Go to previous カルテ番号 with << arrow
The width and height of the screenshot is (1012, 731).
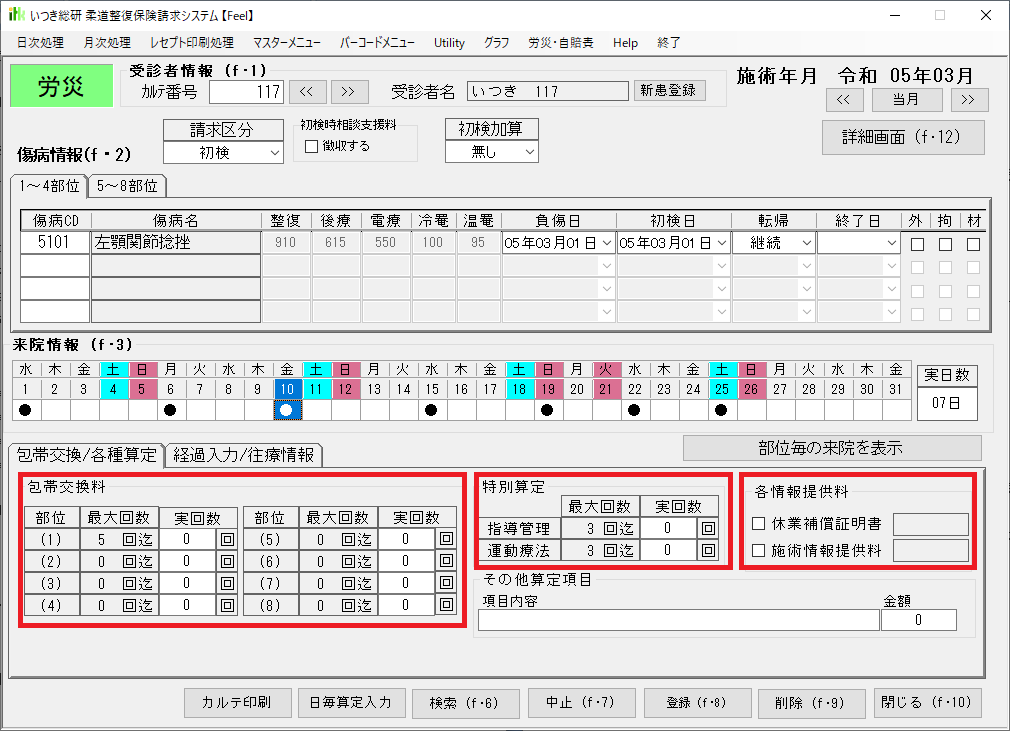[306, 92]
